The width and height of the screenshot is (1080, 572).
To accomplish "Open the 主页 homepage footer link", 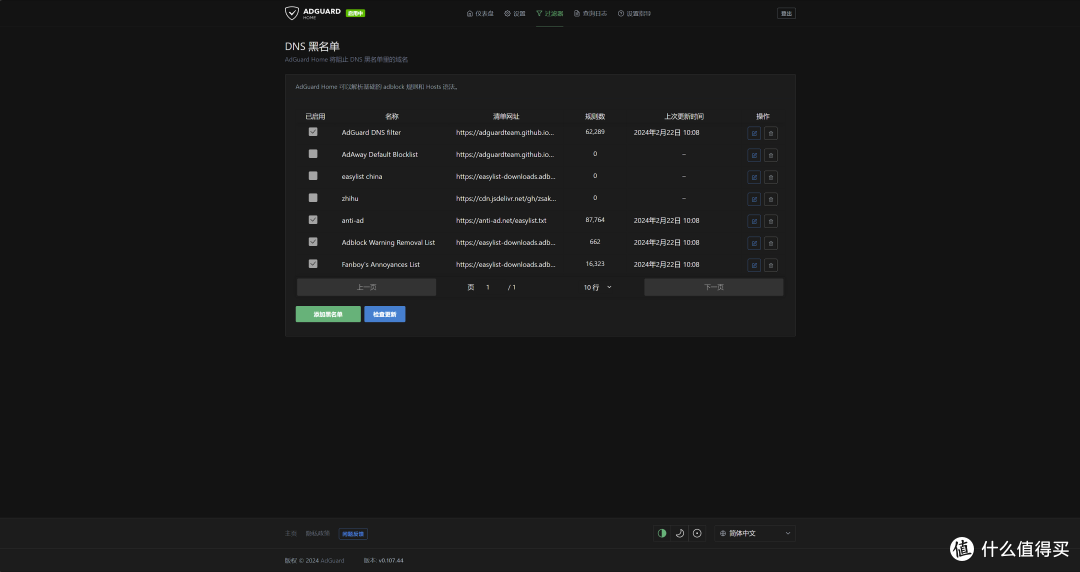I will pyautogui.click(x=291, y=533).
